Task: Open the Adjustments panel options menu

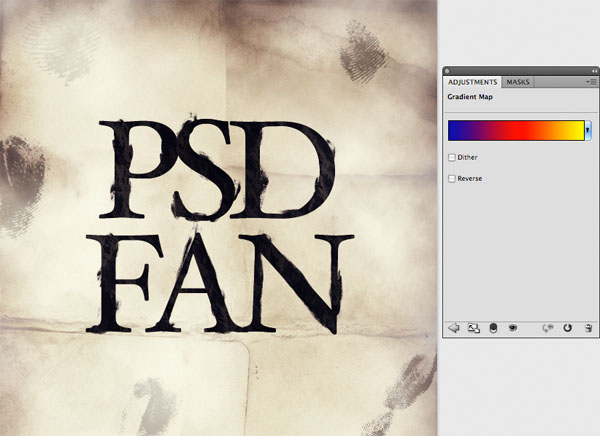Action: [592, 82]
